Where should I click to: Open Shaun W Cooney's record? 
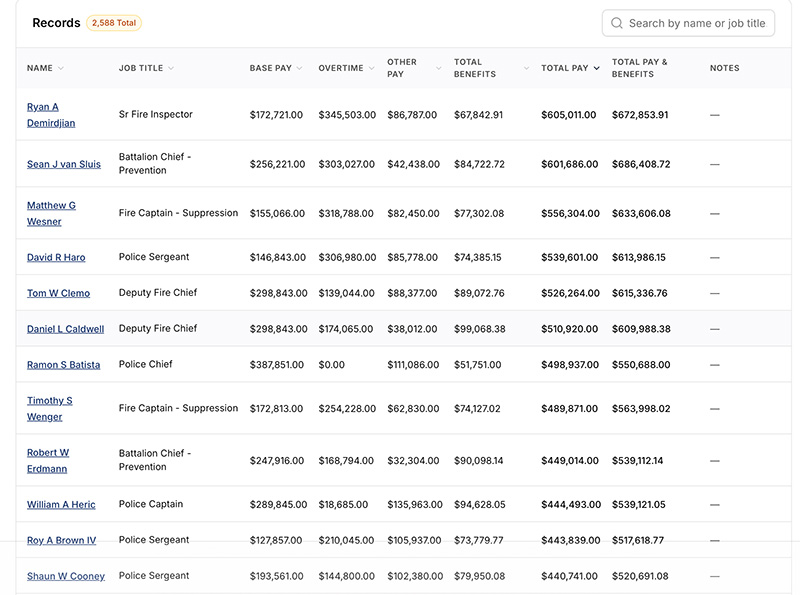[x=66, y=576]
